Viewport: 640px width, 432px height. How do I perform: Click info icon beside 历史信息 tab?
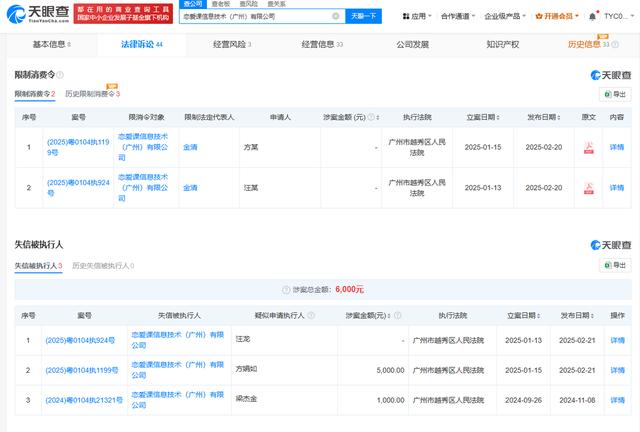615,45
